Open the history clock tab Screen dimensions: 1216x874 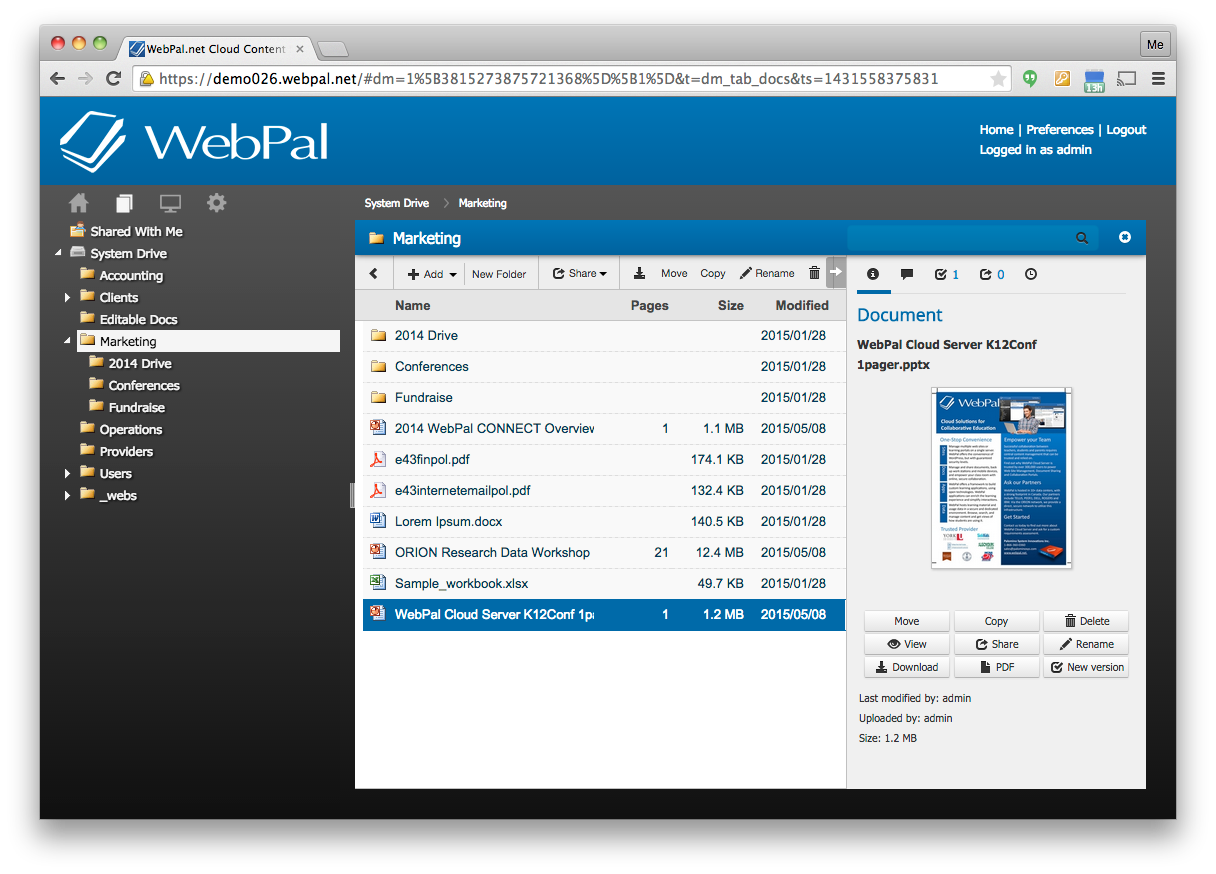pos(1031,274)
